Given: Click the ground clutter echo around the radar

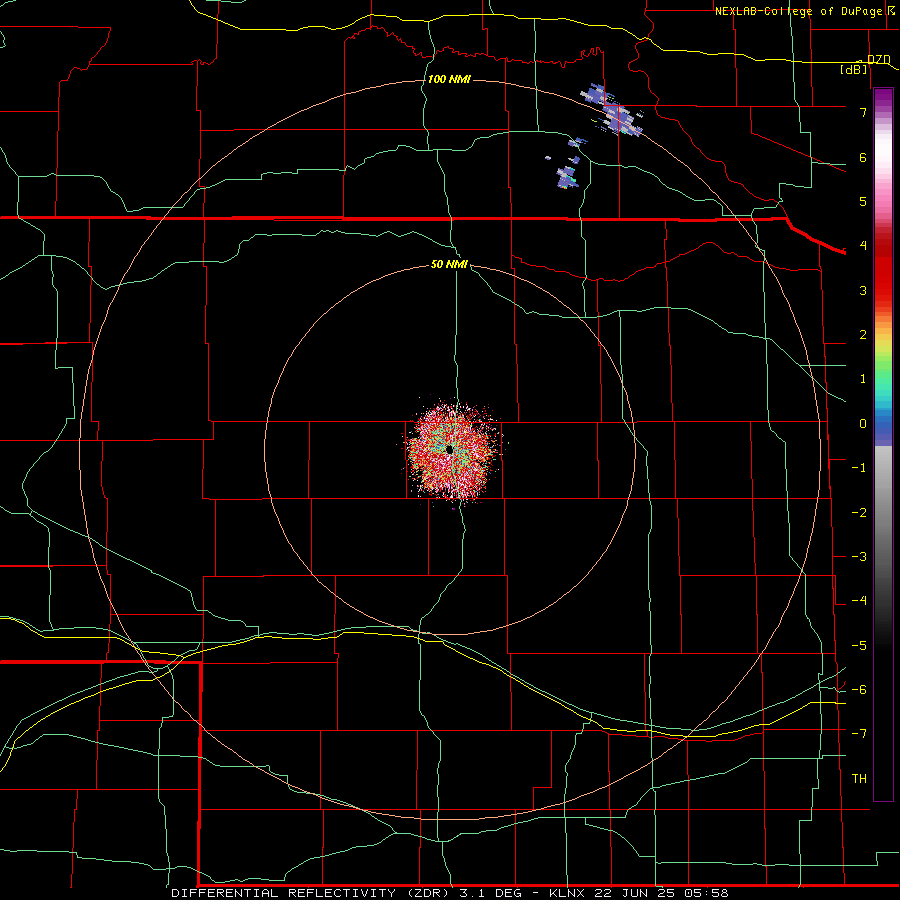Looking at the screenshot, I should [452, 451].
